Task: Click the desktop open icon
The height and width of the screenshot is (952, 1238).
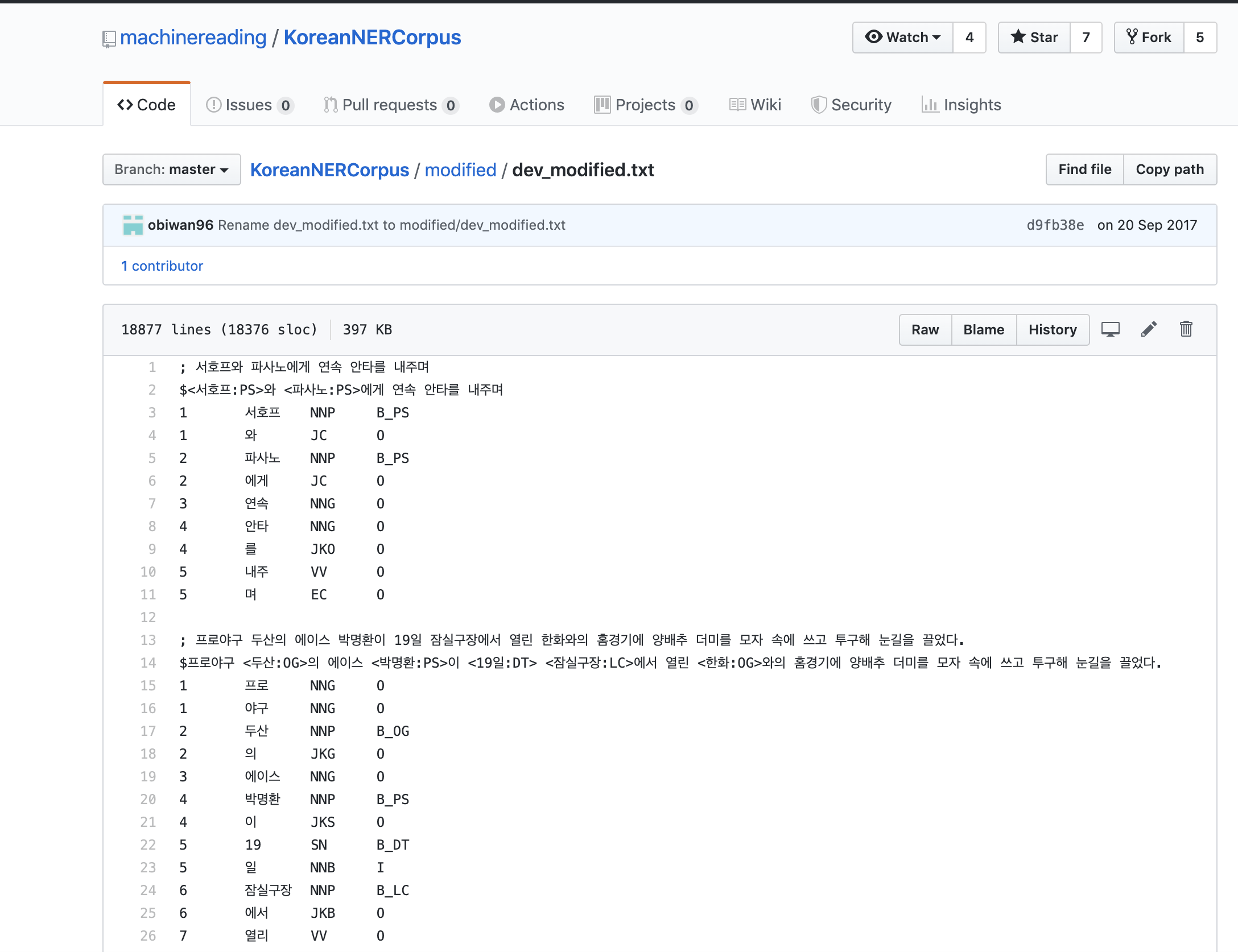Action: [x=1110, y=329]
